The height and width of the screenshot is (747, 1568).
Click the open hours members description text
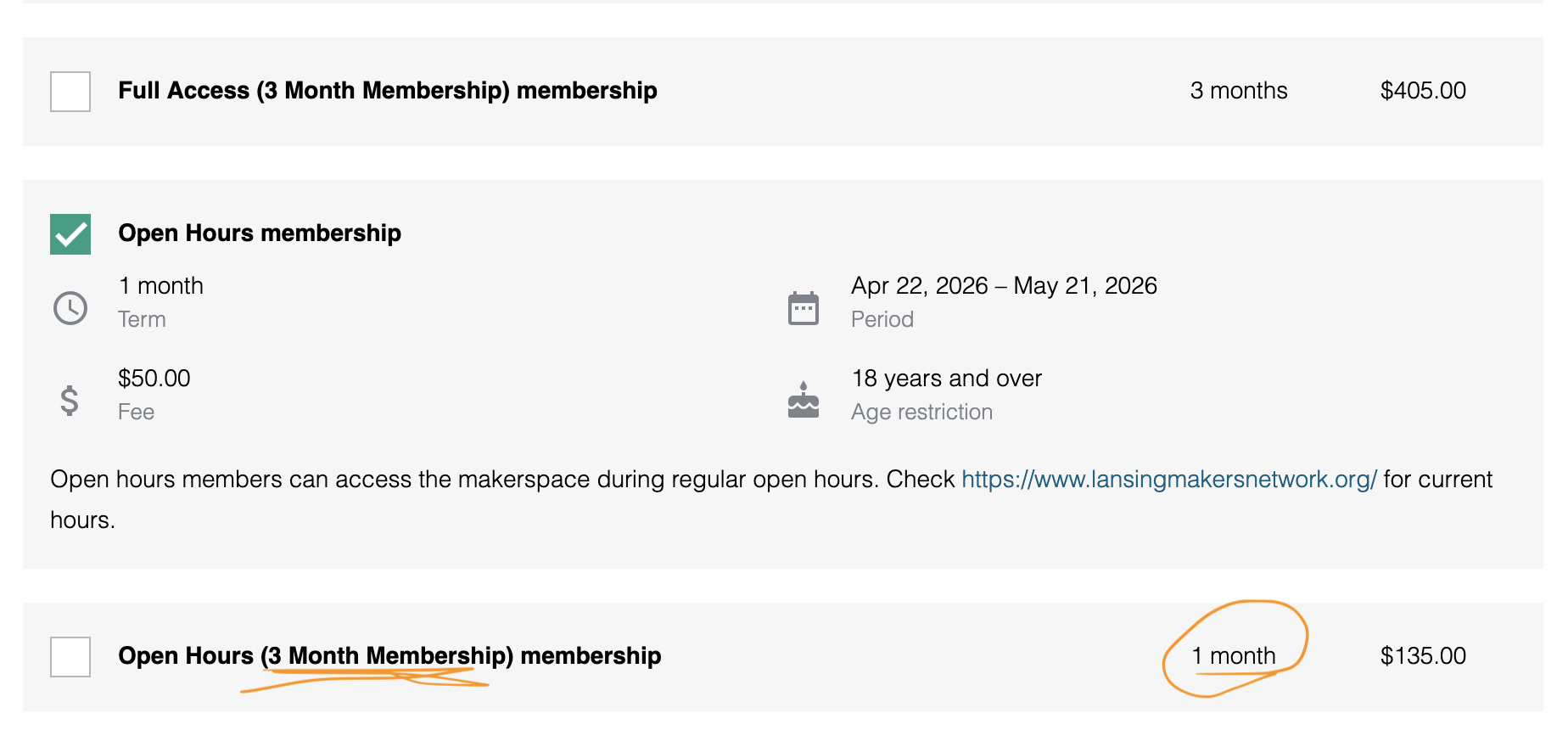501,480
